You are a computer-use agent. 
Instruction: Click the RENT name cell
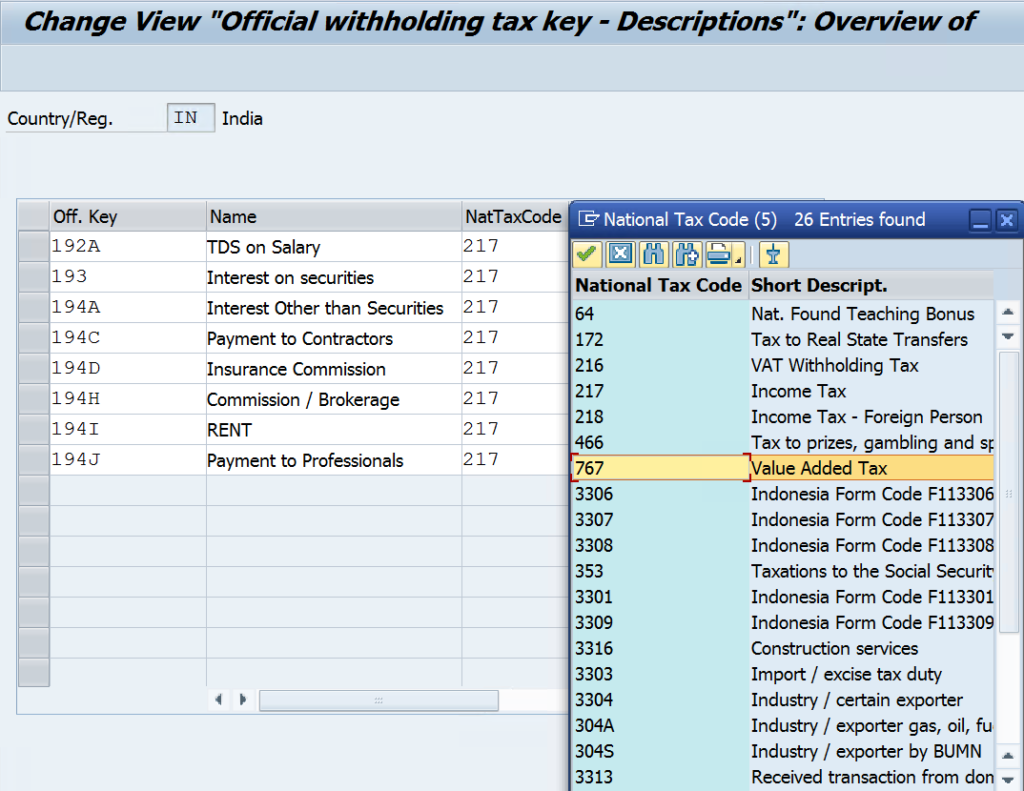334,430
